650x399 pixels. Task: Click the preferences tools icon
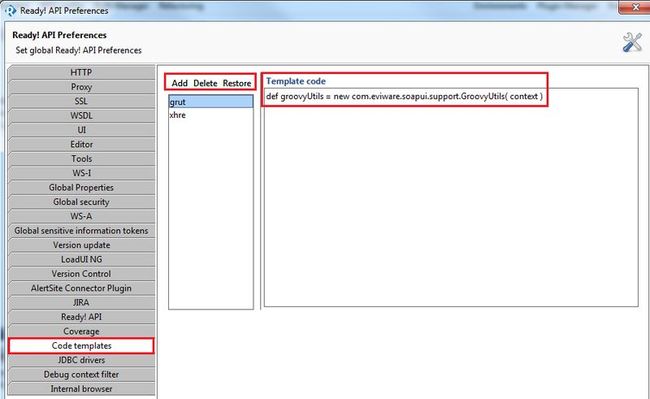pos(632,42)
